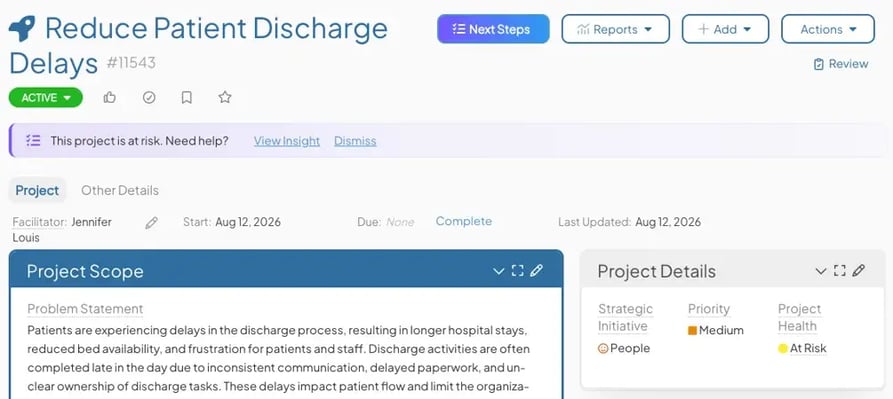893x399 pixels.
Task: Click the Due date None value
Action: click(400, 222)
